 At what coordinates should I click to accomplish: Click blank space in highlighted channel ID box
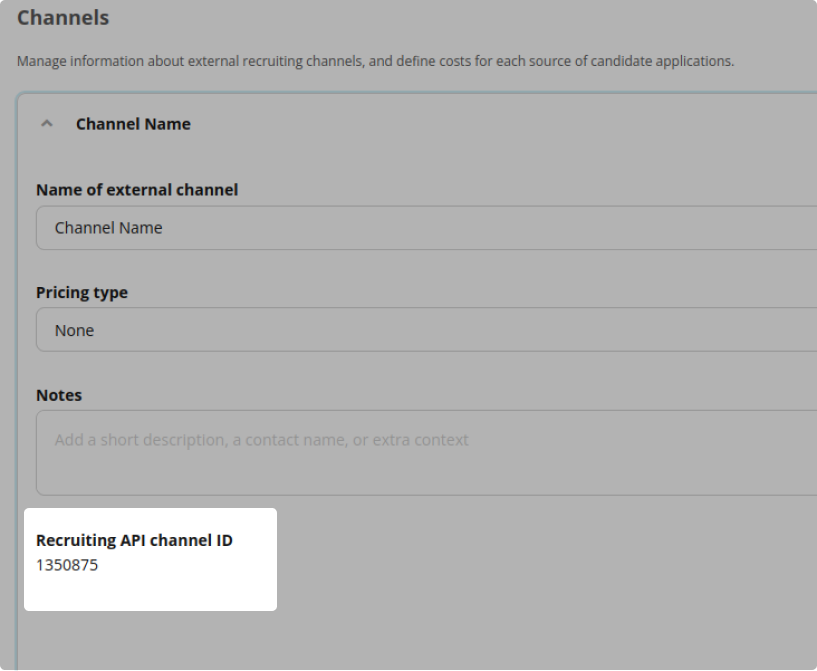click(200, 590)
